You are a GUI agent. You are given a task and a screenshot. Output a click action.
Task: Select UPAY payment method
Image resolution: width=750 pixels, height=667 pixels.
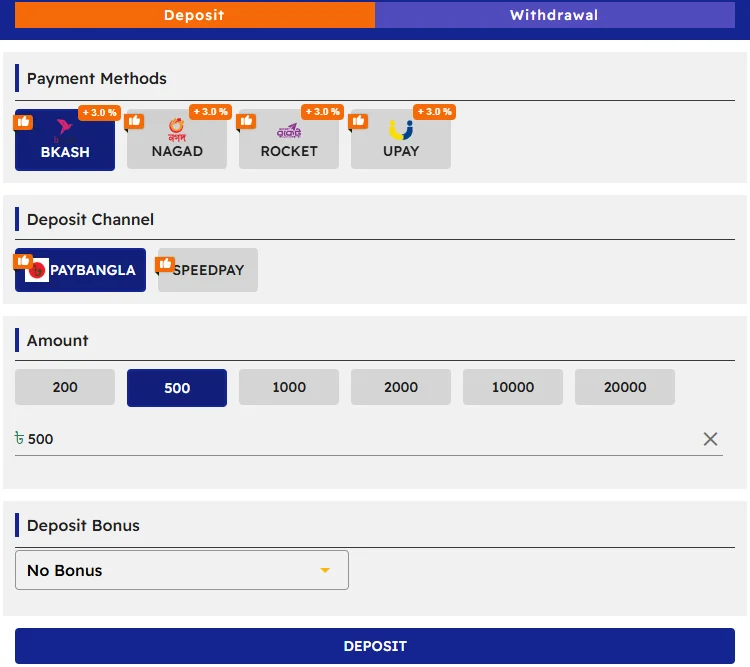(x=401, y=139)
